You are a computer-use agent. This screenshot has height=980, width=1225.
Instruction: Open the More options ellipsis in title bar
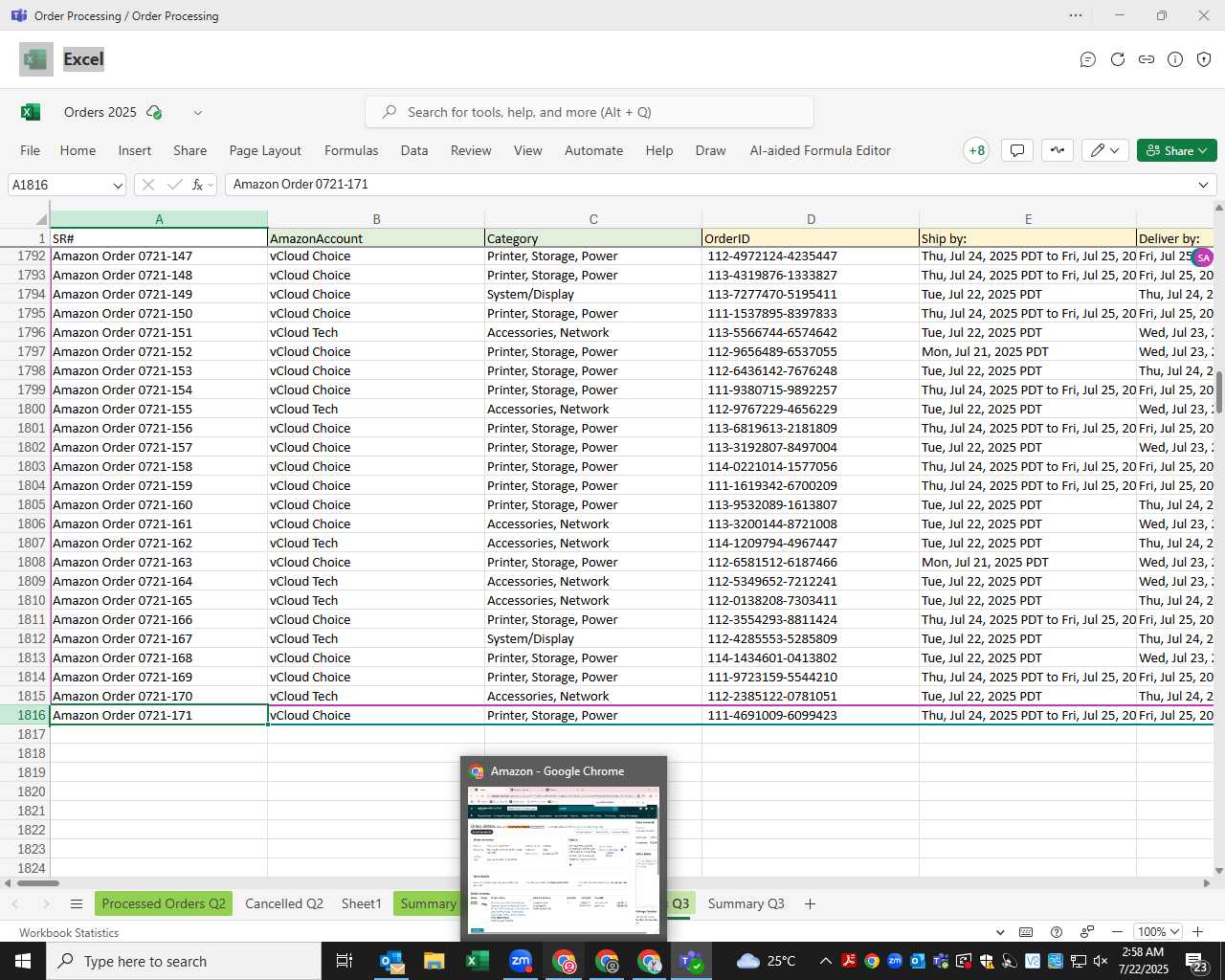[1076, 15]
